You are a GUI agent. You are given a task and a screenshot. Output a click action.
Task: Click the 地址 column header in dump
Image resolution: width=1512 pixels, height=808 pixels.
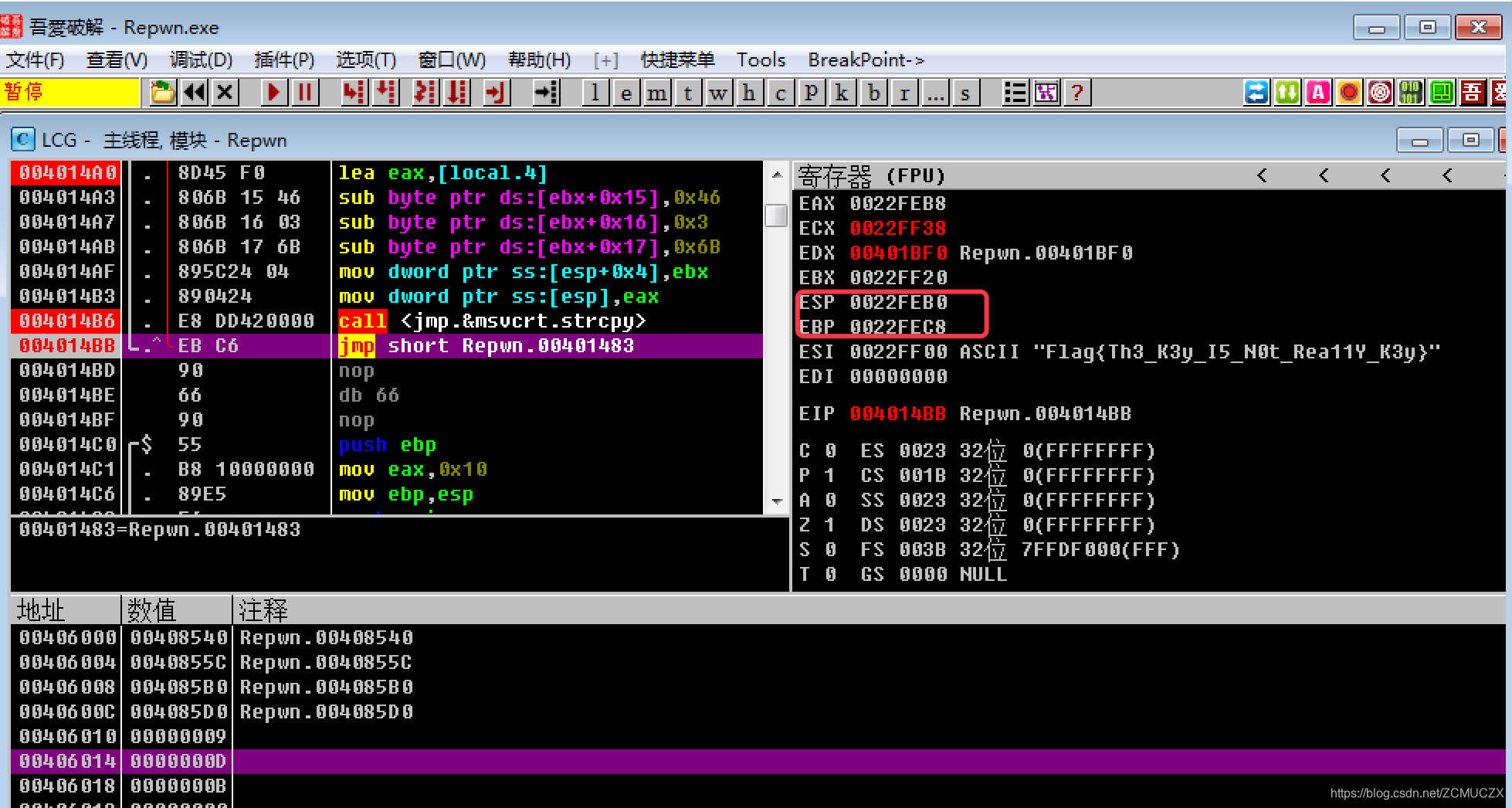[66, 610]
